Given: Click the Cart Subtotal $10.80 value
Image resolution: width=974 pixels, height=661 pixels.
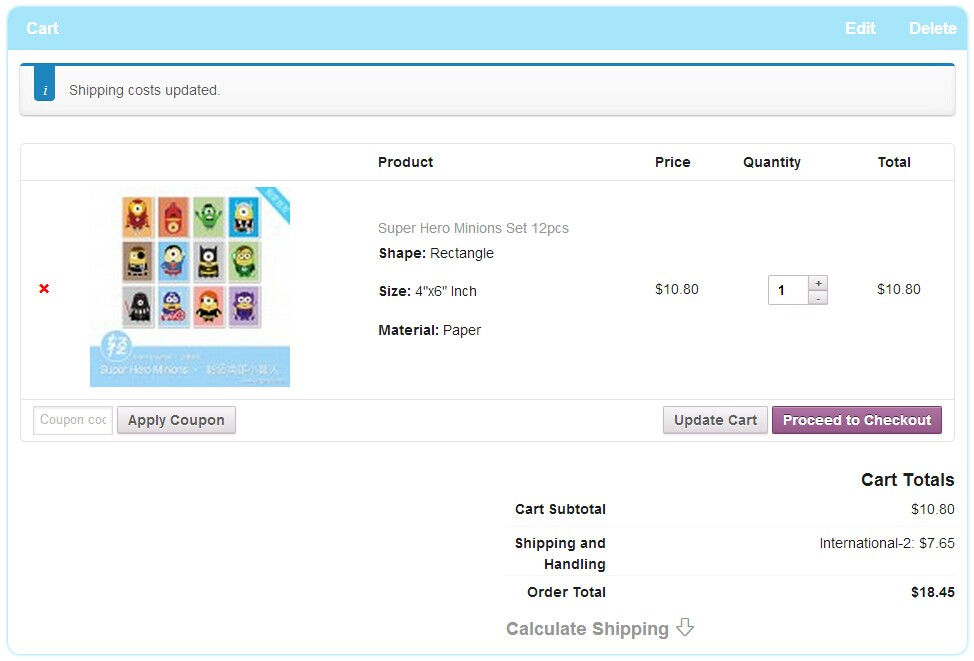Looking at the screenshot, I should (932, 509).
